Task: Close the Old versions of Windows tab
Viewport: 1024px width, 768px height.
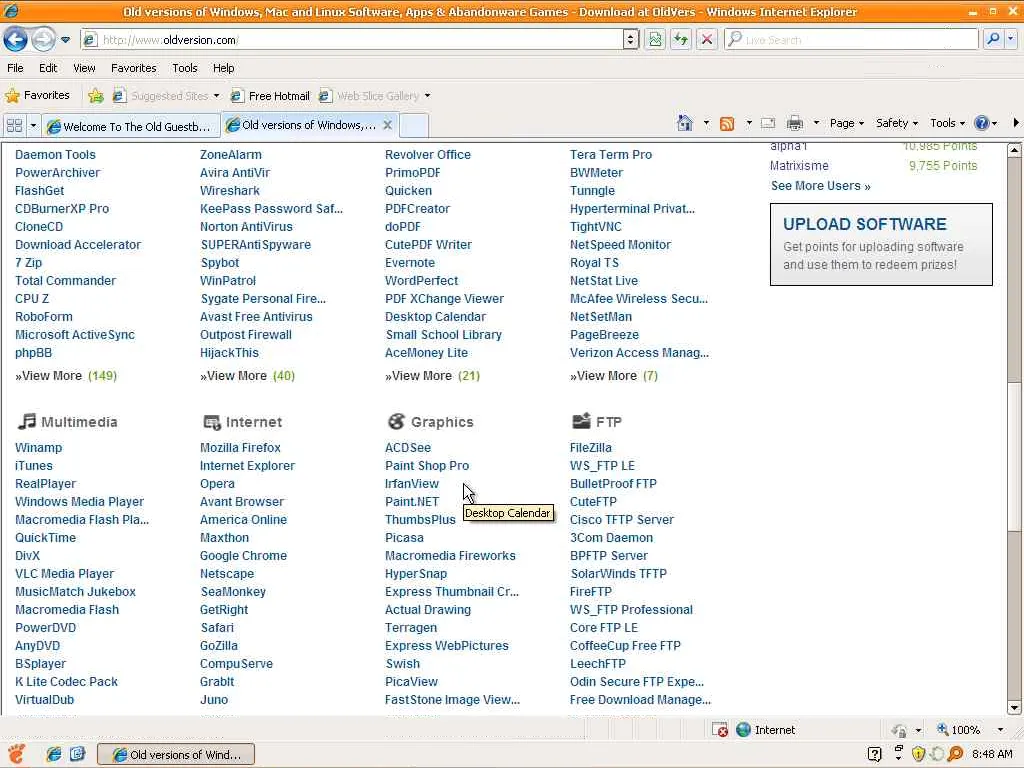Action: click(x=387, y=125)
